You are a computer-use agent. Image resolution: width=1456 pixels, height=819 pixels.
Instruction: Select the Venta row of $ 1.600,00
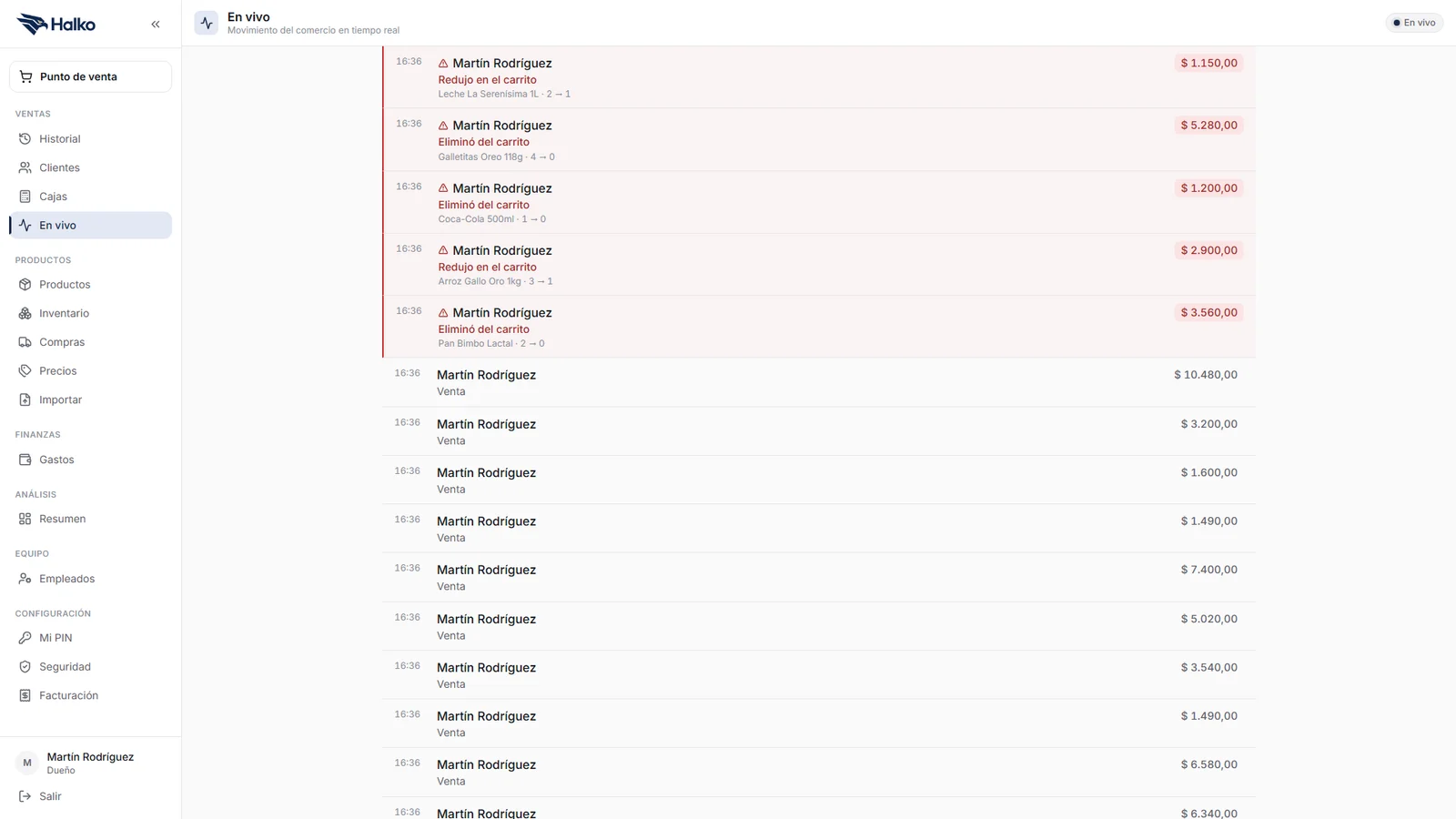click(x=819, y=480)
